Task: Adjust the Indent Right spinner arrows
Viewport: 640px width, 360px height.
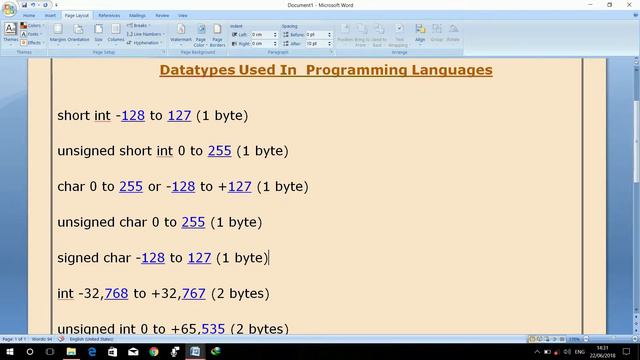Action: (275, 43)
